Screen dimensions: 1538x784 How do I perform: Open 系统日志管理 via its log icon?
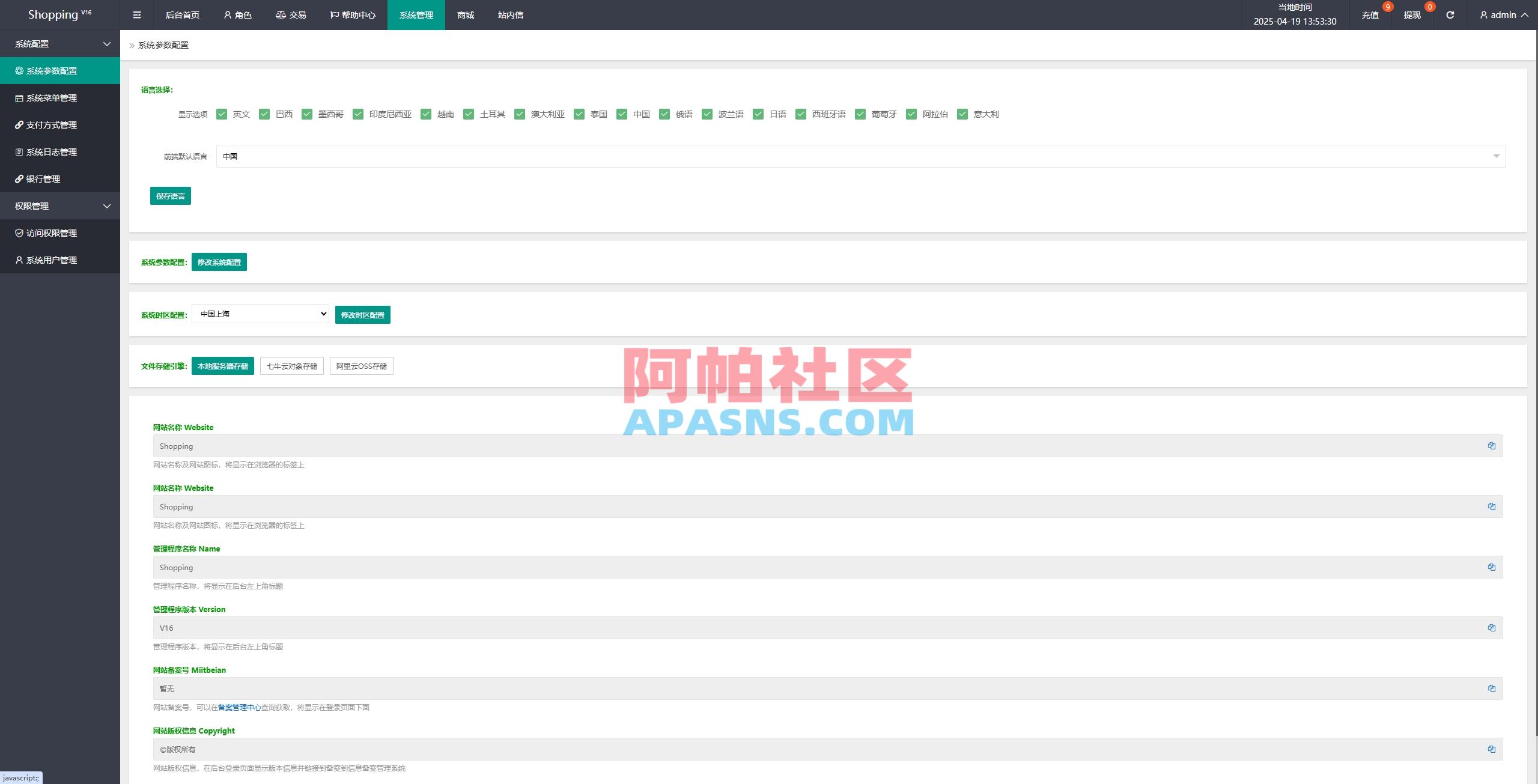19,152
